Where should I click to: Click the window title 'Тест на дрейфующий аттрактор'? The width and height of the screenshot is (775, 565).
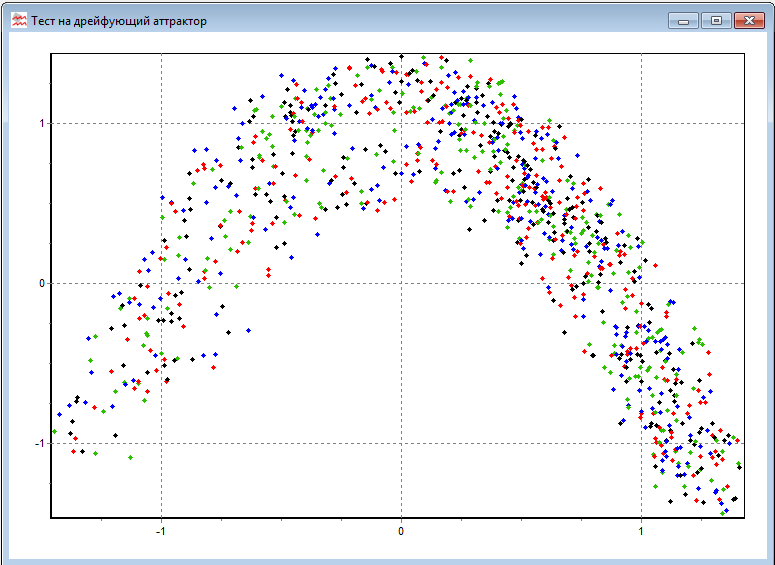119,21
